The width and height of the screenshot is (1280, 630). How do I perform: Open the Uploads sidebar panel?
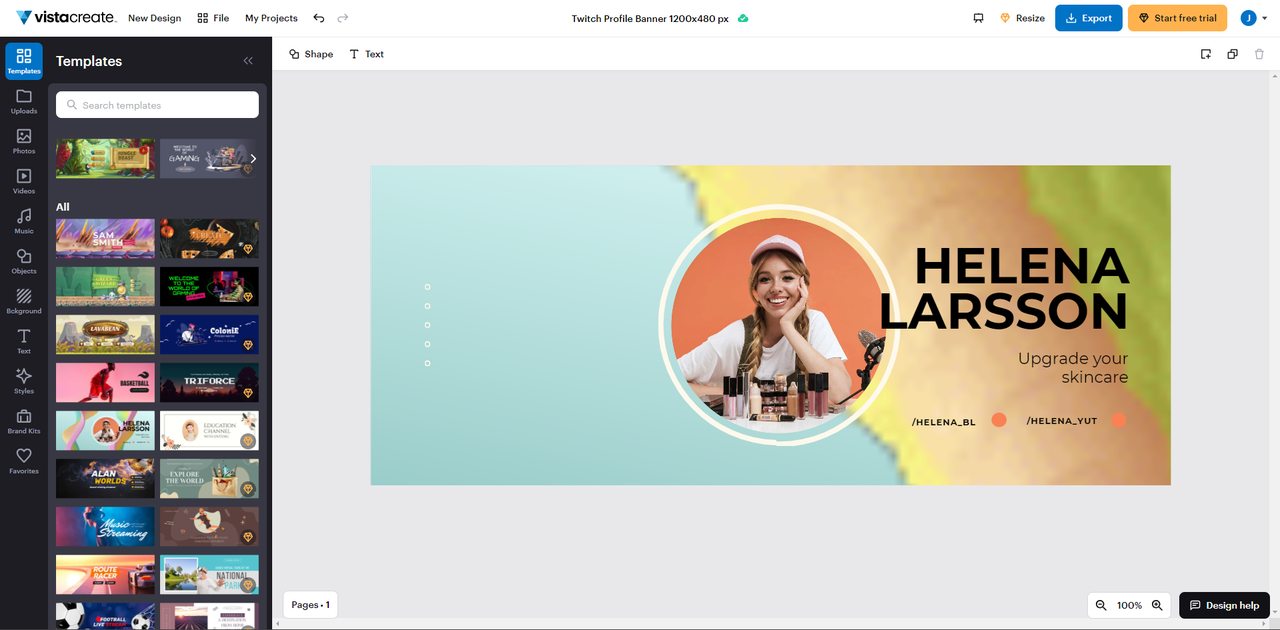coord(24,101)
